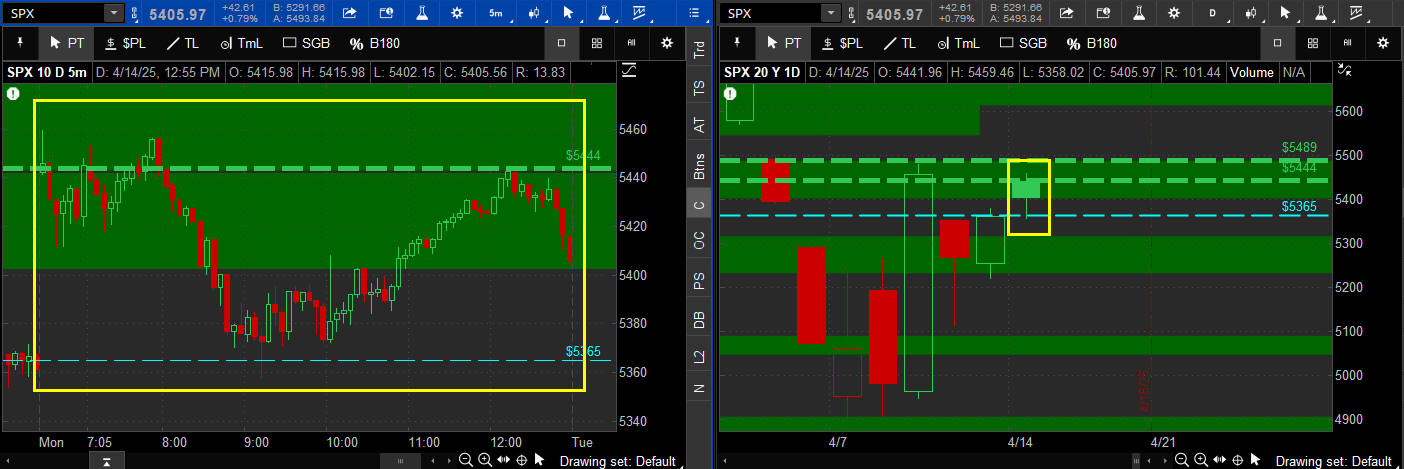The image size is (1404, 469).
Task: Click the TmL time level tool in right chart
Action: [954, 43]
